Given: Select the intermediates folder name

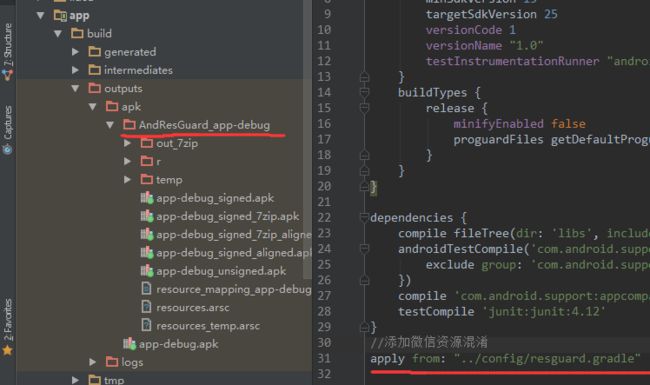Looking at the screenshot, I should (x=138, y=70).
